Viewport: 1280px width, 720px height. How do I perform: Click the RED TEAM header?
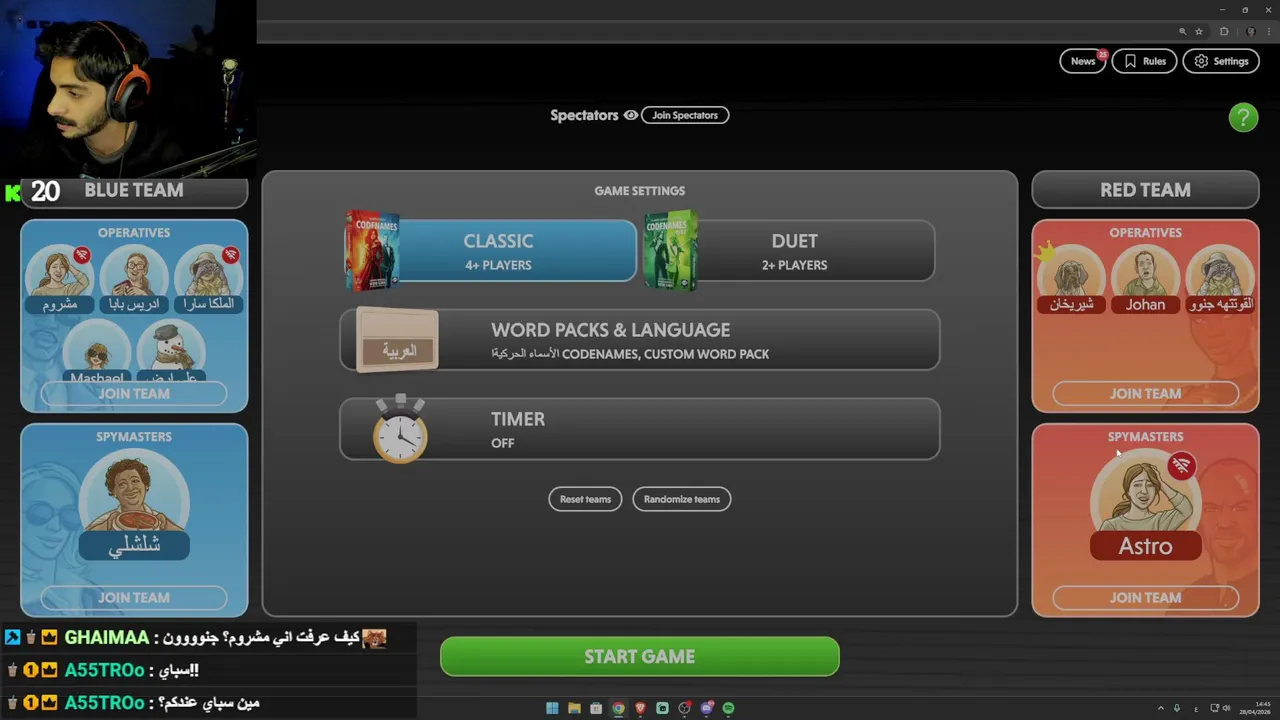pos(1145,190)
